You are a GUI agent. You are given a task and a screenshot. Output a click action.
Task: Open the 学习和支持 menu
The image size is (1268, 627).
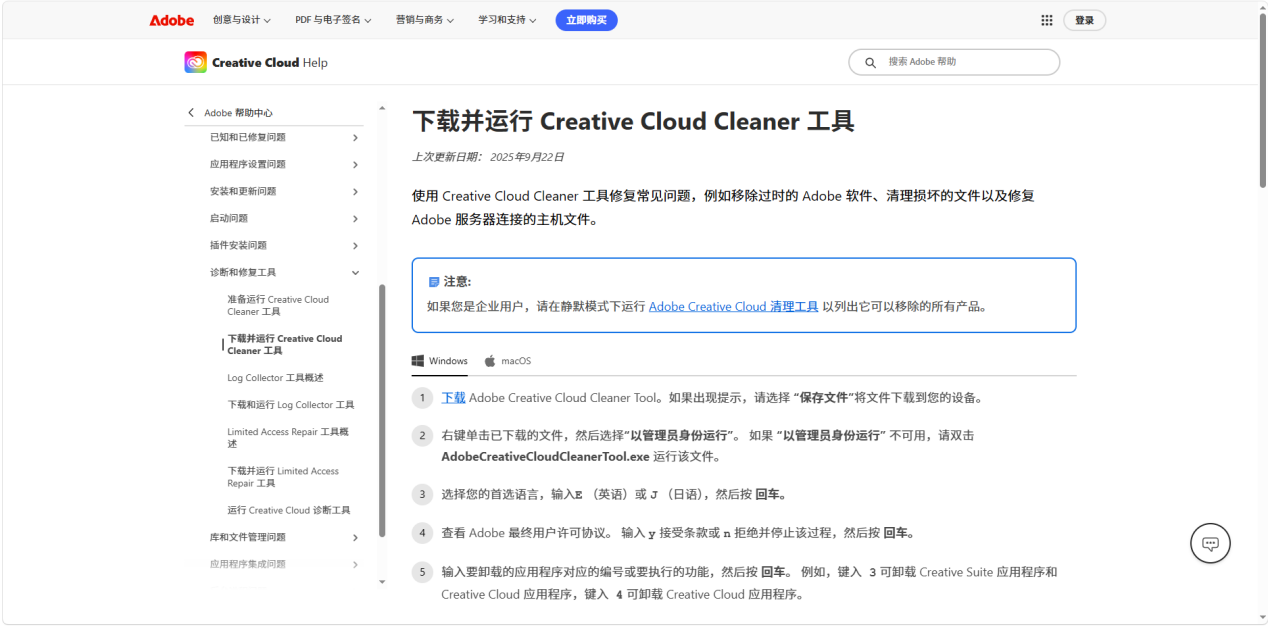pos(507,20)
